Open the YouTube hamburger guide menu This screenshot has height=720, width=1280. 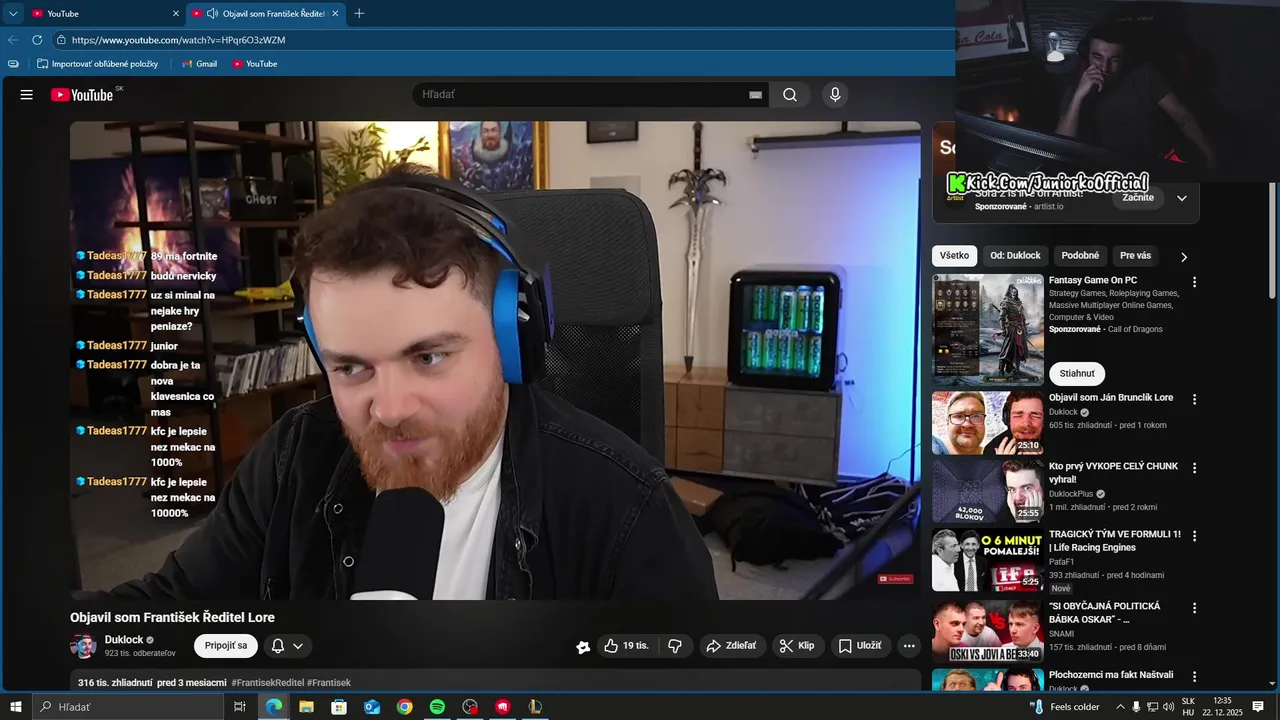tap(27, 95)
